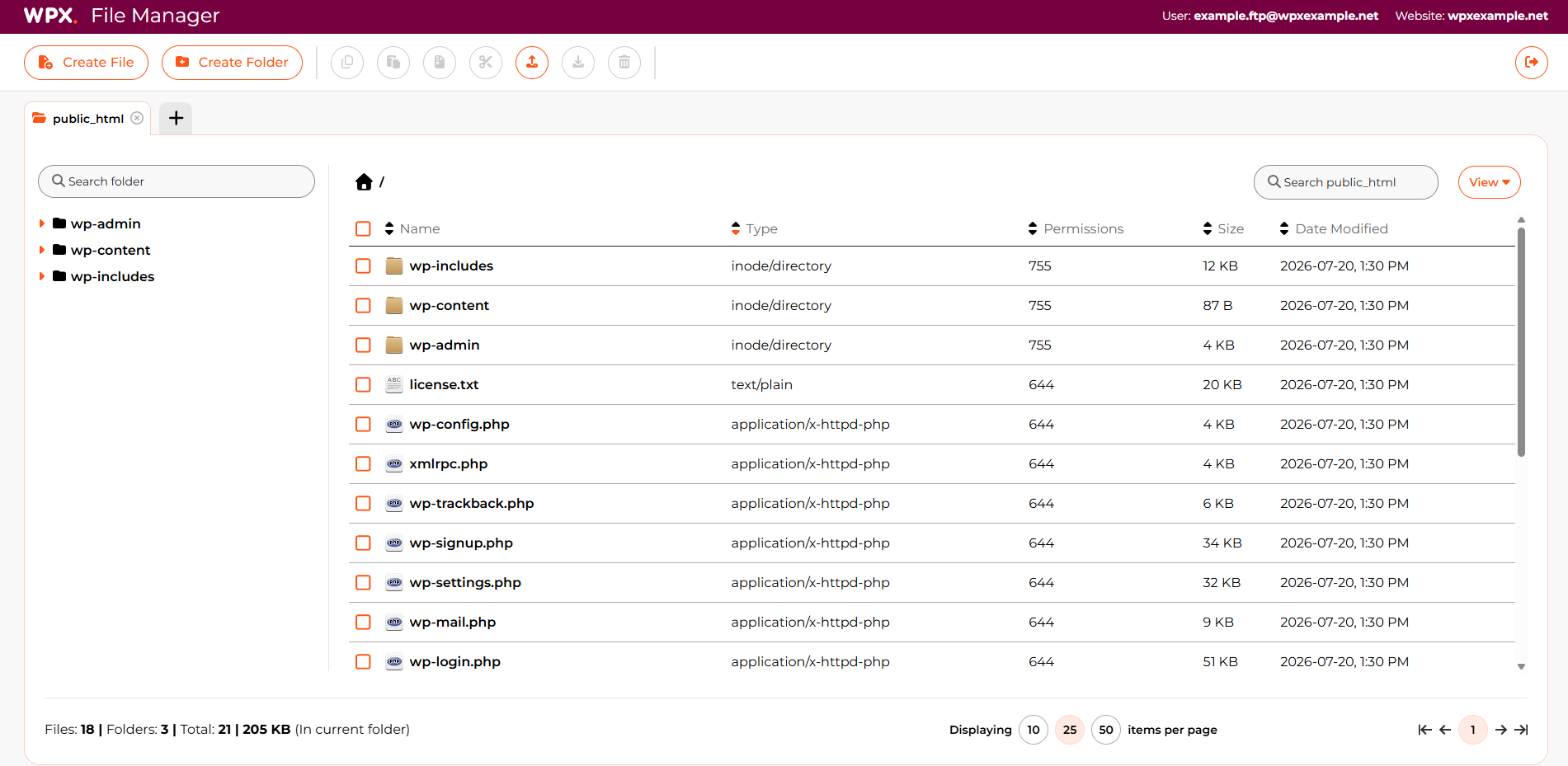Viewport: 1568px width, 766px height.
Task: Go to the last page arrow
Action: (1522, 730)
